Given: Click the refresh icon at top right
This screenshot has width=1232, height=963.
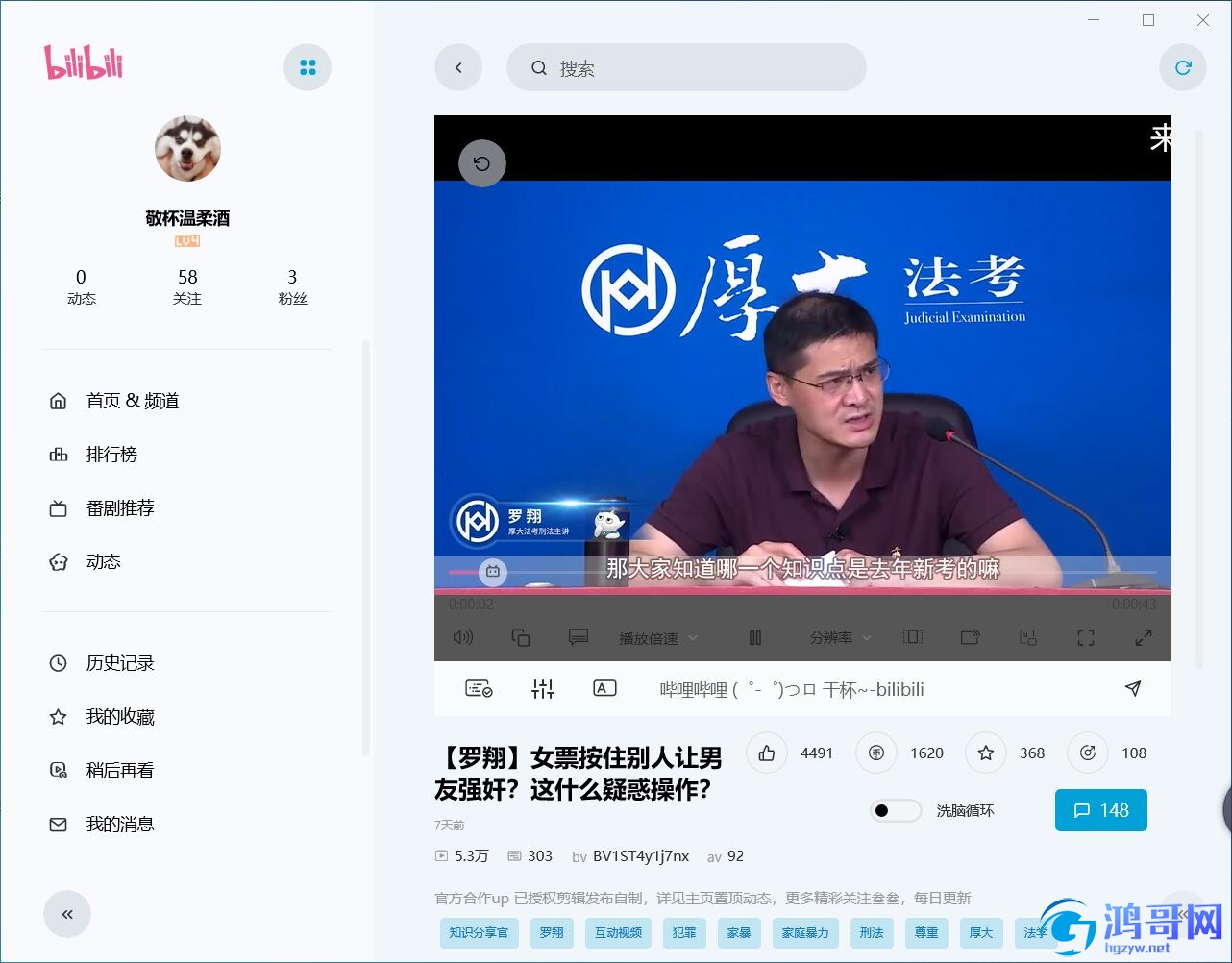Looking at the screenshot, I should (x=1183, y=67).
